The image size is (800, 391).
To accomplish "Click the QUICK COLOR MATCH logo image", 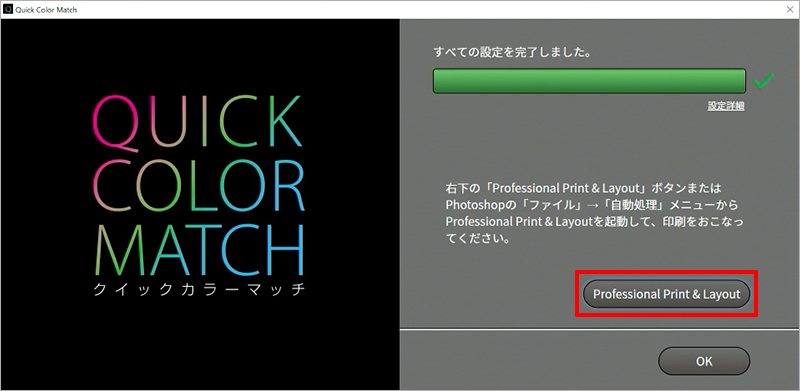I will pos(199,186).
